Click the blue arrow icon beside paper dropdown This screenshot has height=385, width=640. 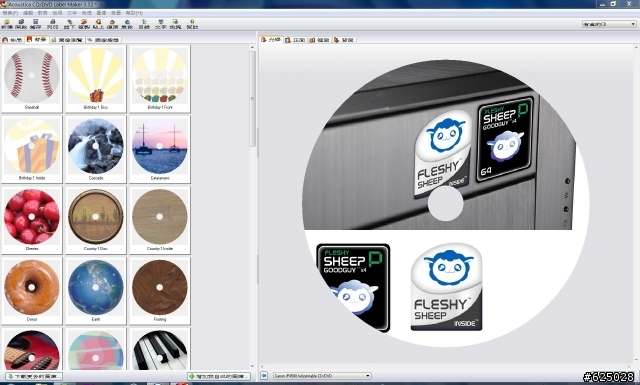click(x=264, y=376)
